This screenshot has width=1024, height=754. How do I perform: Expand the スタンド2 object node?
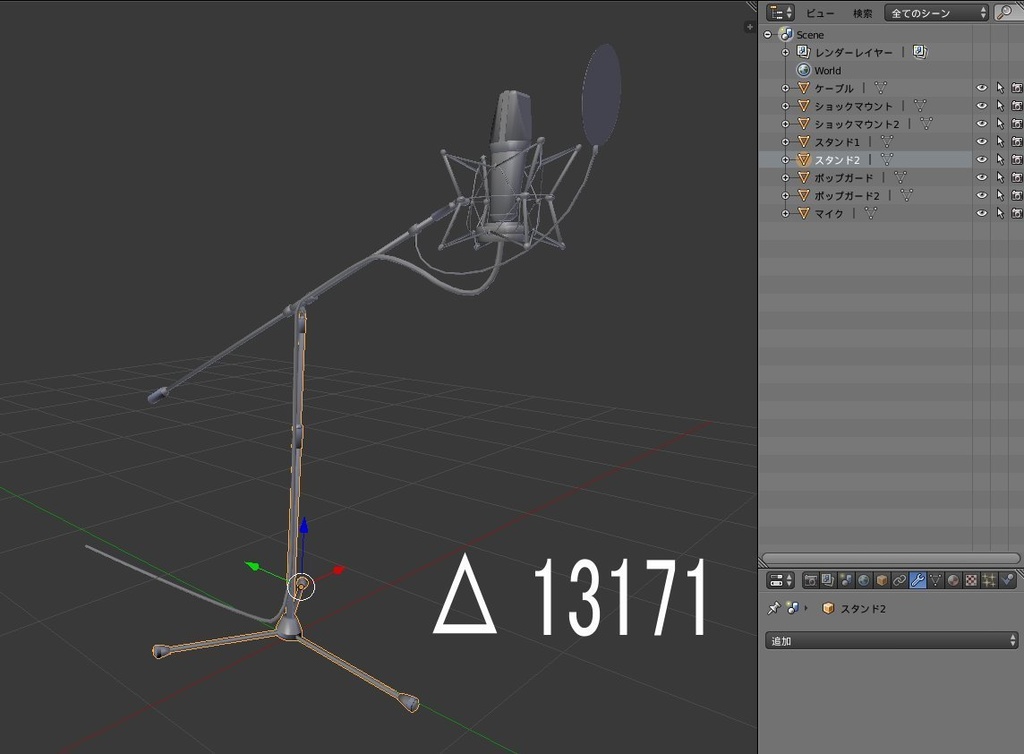[x=786, y=159]
